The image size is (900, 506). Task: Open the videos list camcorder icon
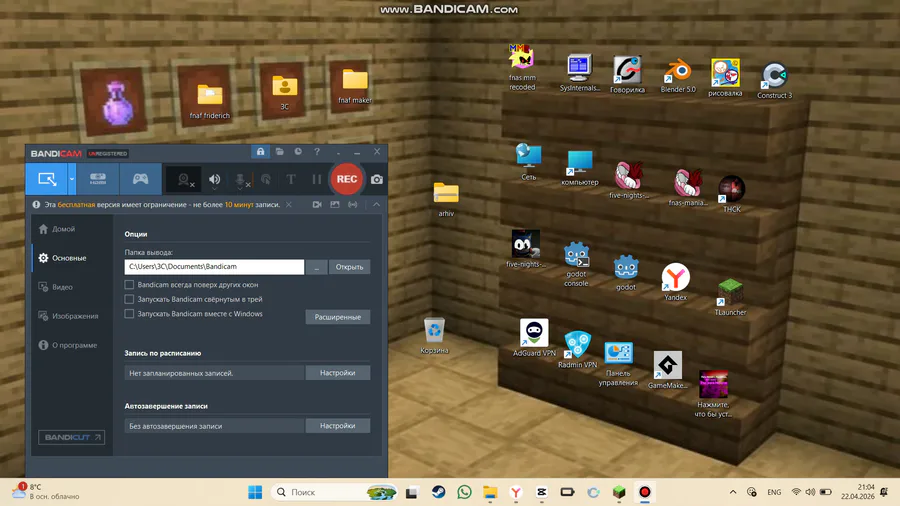317,204
